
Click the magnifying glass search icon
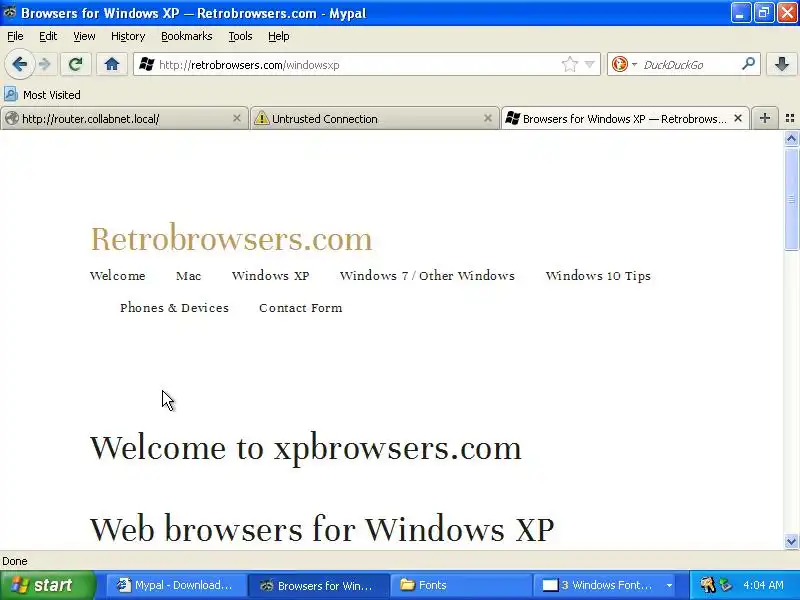coord(748,64)
